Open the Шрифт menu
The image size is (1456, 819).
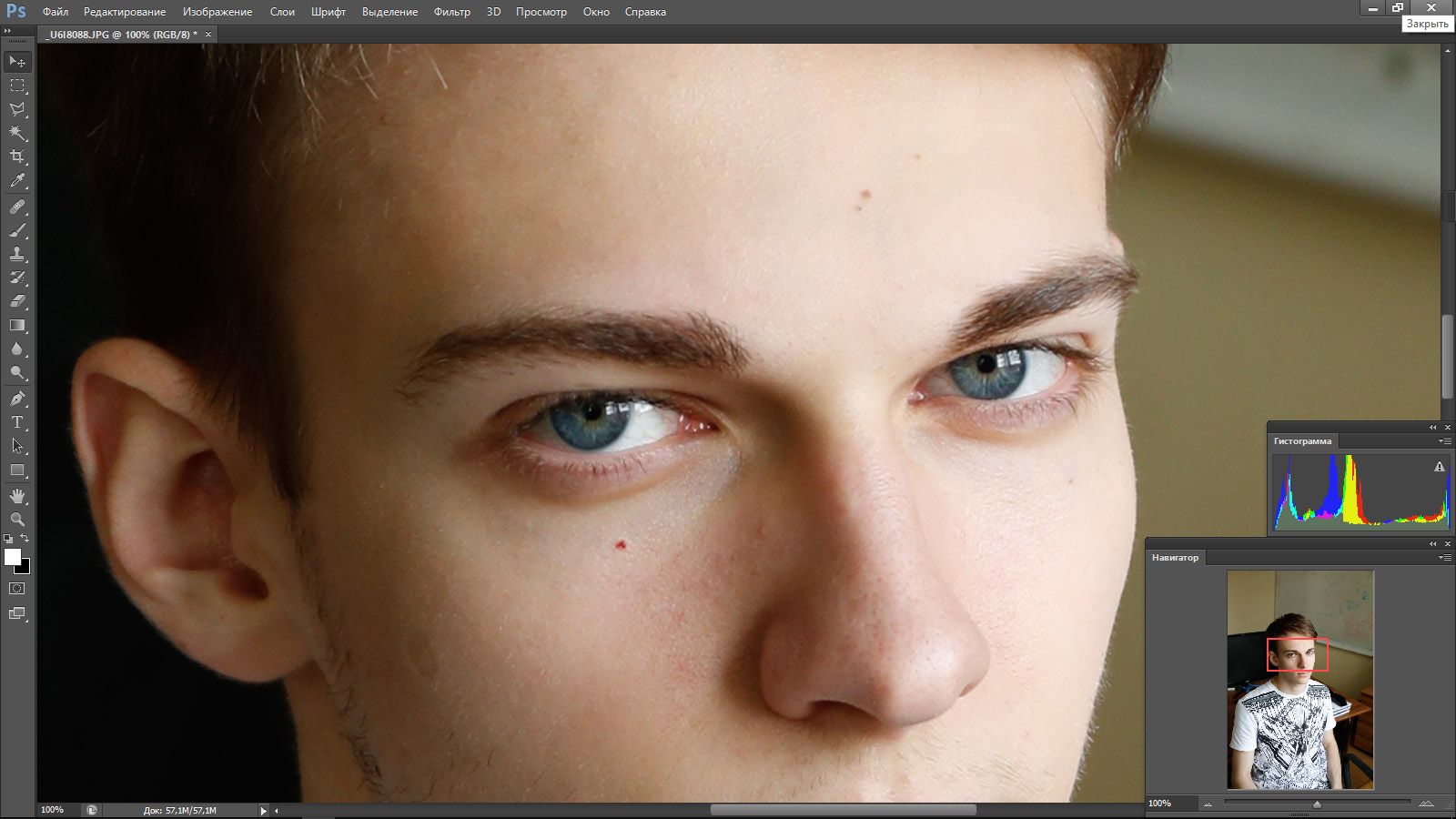pyautogui.click(x=329, y=12)
